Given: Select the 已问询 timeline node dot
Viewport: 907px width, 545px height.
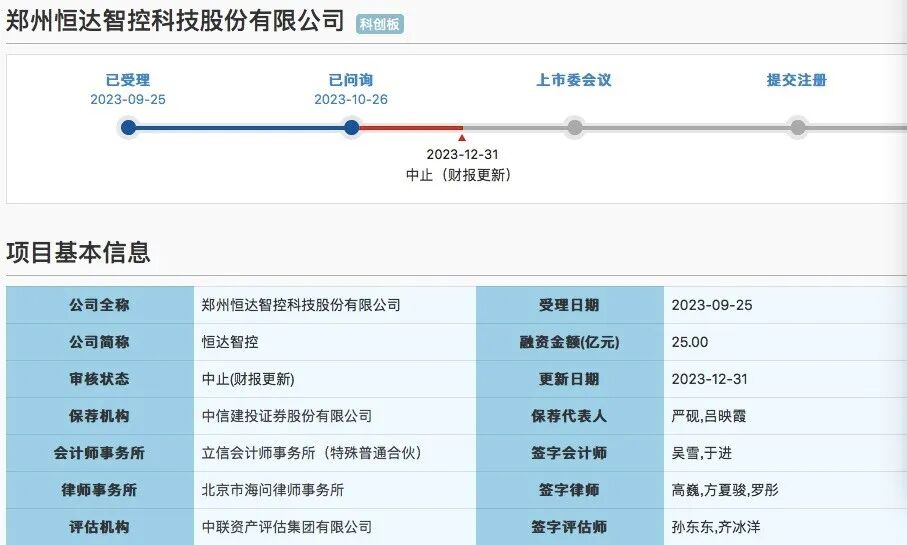Looking at the screenshot, I should pos(351,127).
